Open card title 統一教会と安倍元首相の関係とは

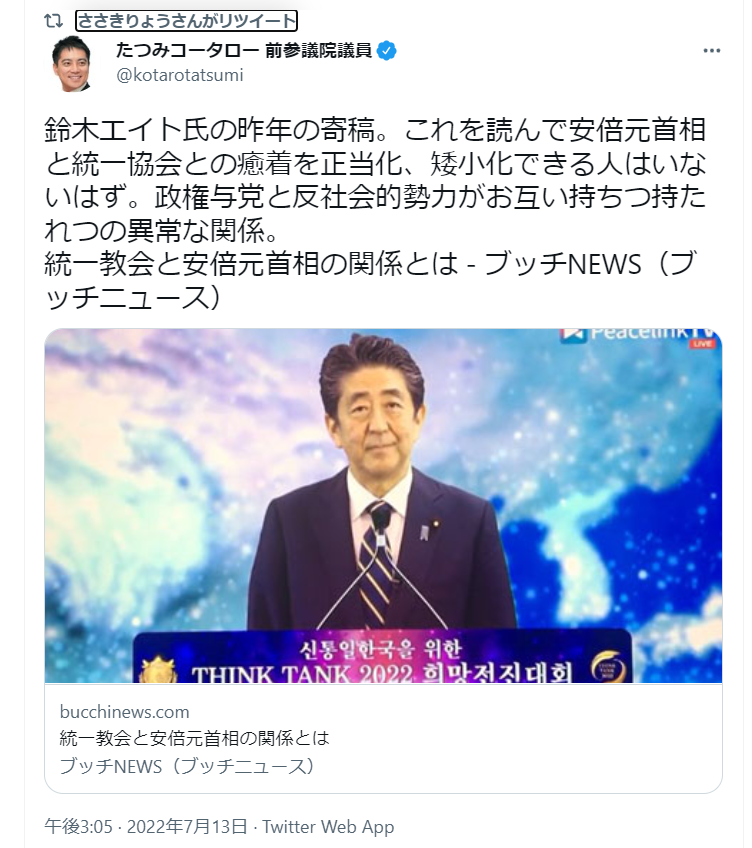195,738
